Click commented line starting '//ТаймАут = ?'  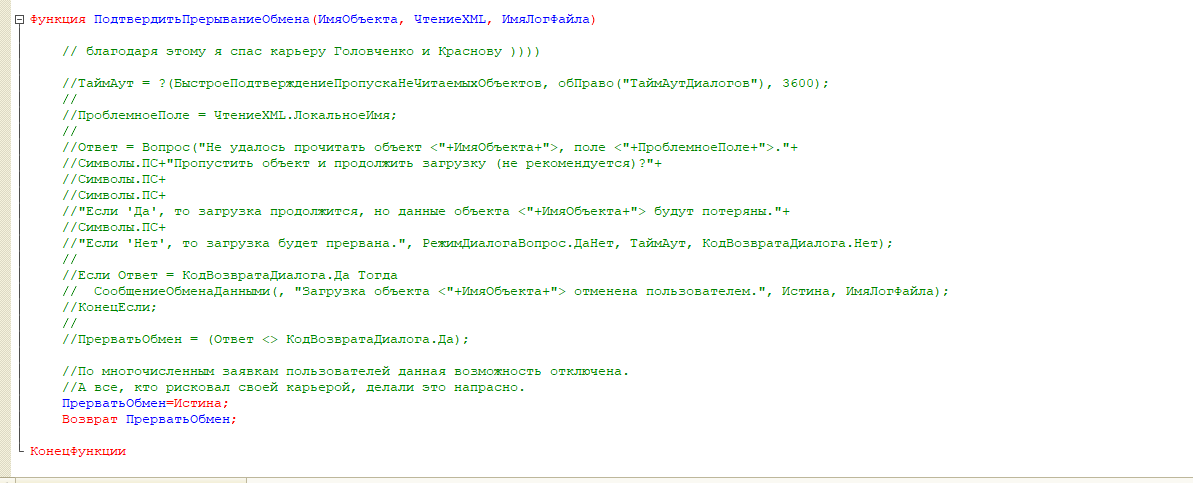pos(446,84)
